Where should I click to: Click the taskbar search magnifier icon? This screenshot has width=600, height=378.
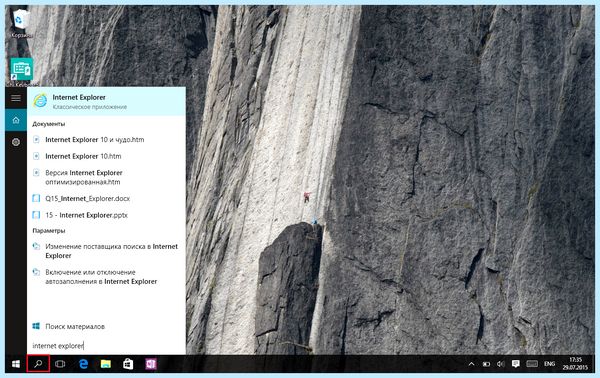[x=38, y=364]
